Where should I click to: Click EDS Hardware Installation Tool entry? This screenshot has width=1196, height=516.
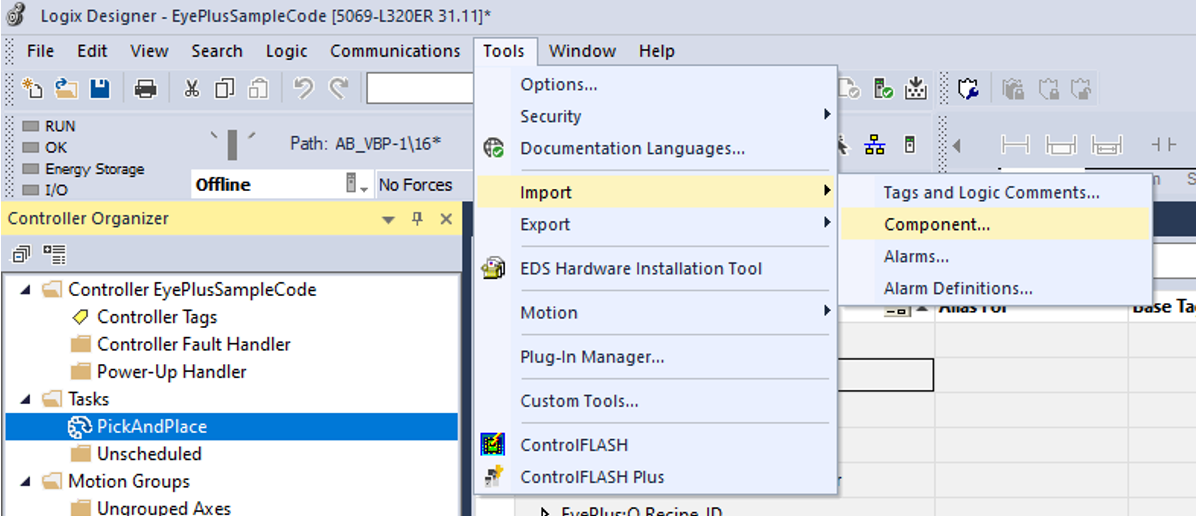(x=641, y=269)
